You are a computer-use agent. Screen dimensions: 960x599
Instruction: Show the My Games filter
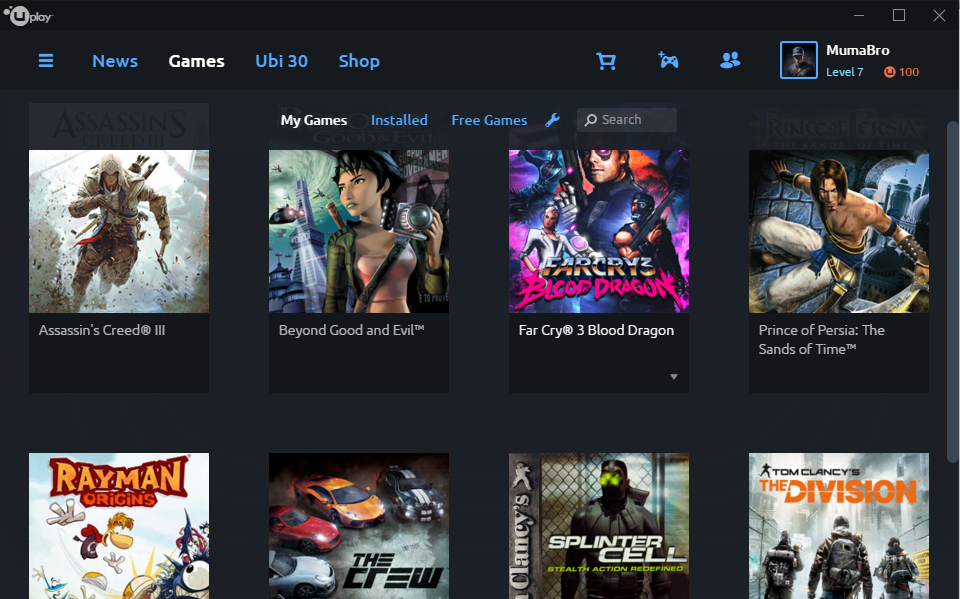(313, 120)
